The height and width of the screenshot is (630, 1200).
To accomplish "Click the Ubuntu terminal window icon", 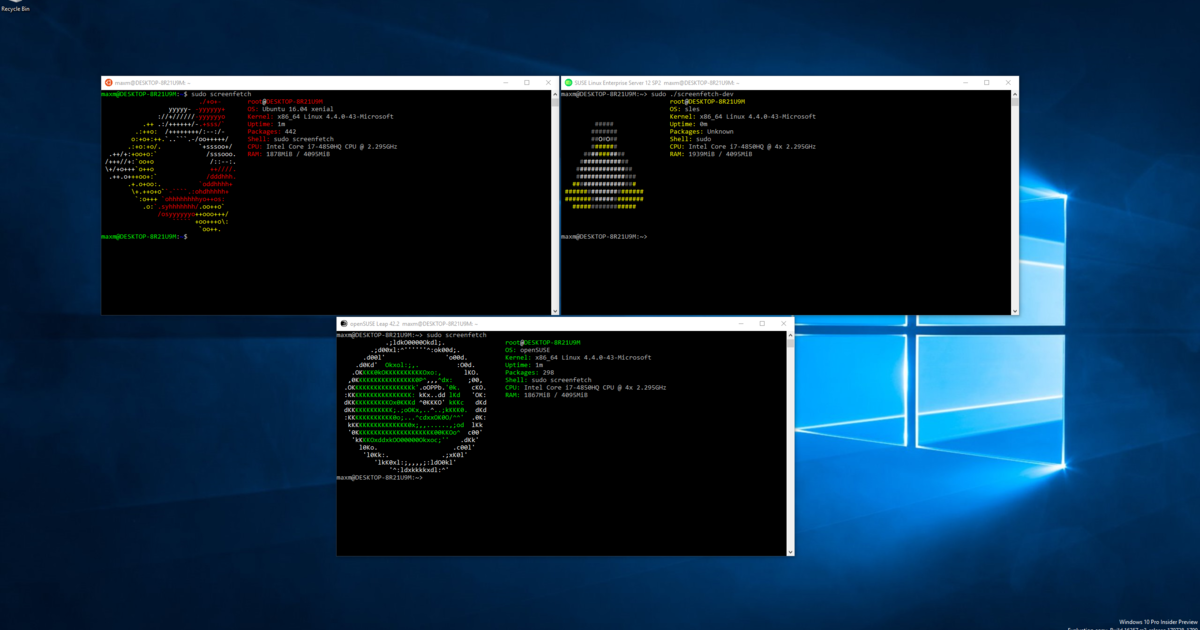I will tap(108, 83).
